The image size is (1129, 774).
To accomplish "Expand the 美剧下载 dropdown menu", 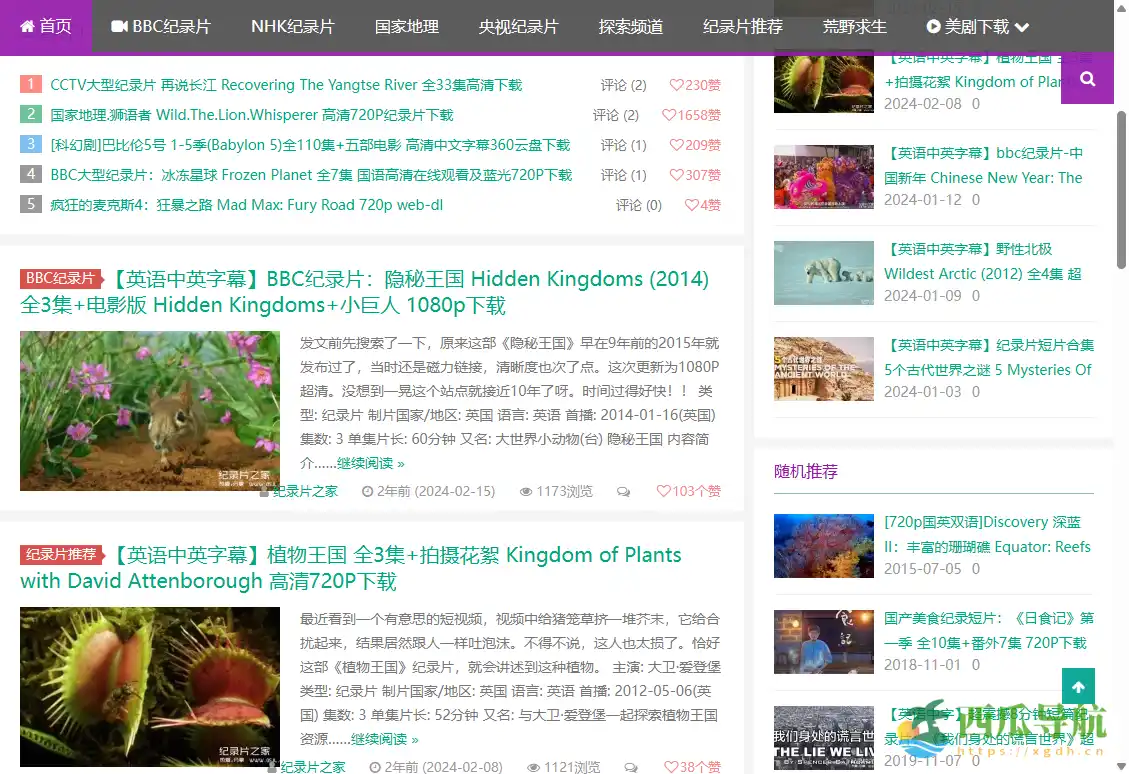I will pos(976,27).
